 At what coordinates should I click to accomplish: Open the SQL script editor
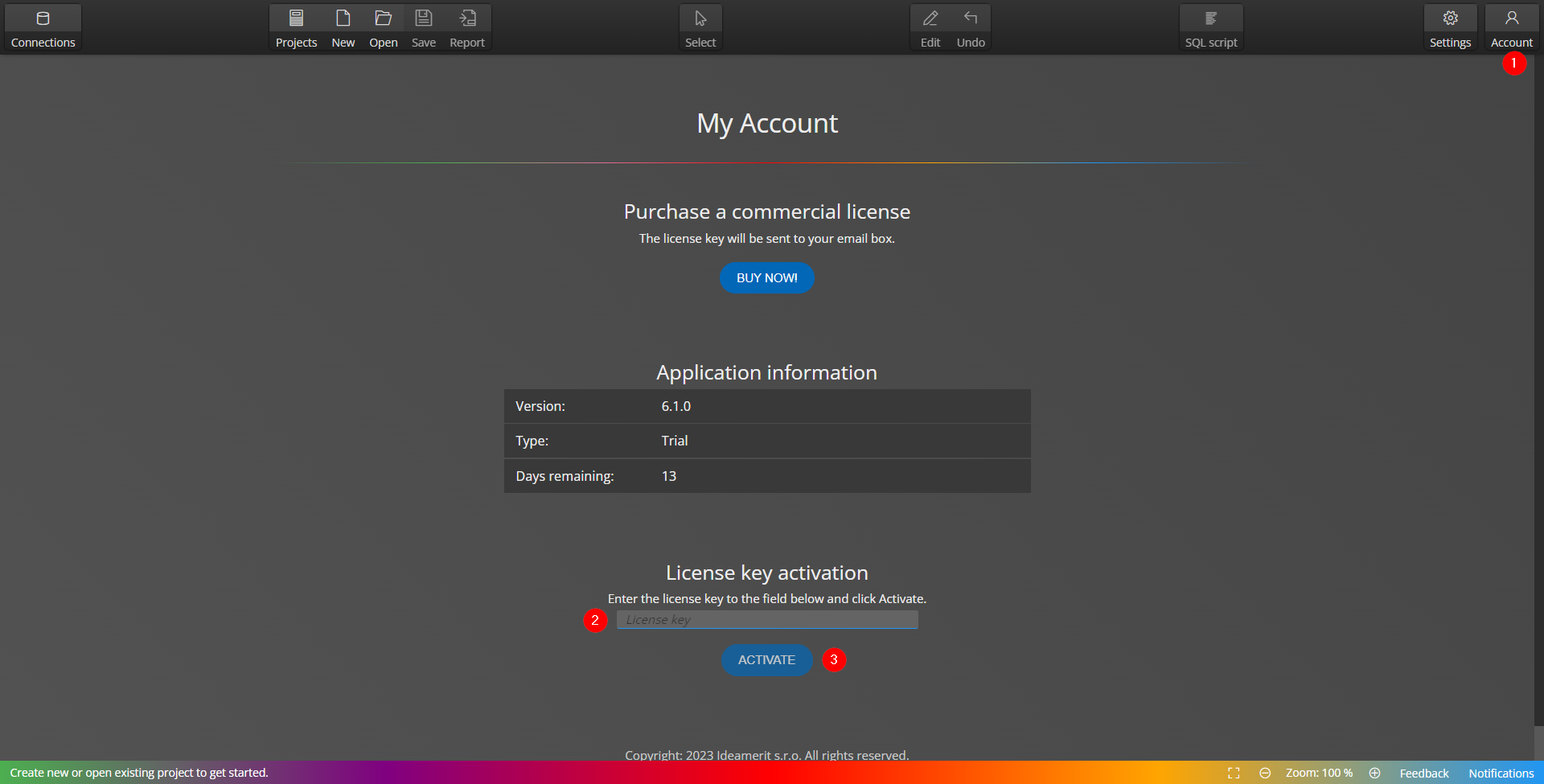[1211, 27]
